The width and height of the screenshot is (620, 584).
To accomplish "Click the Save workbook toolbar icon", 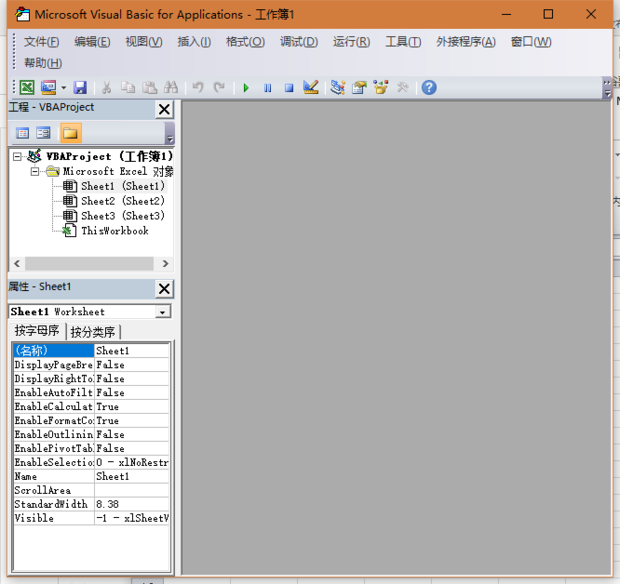I will [80, 88].
